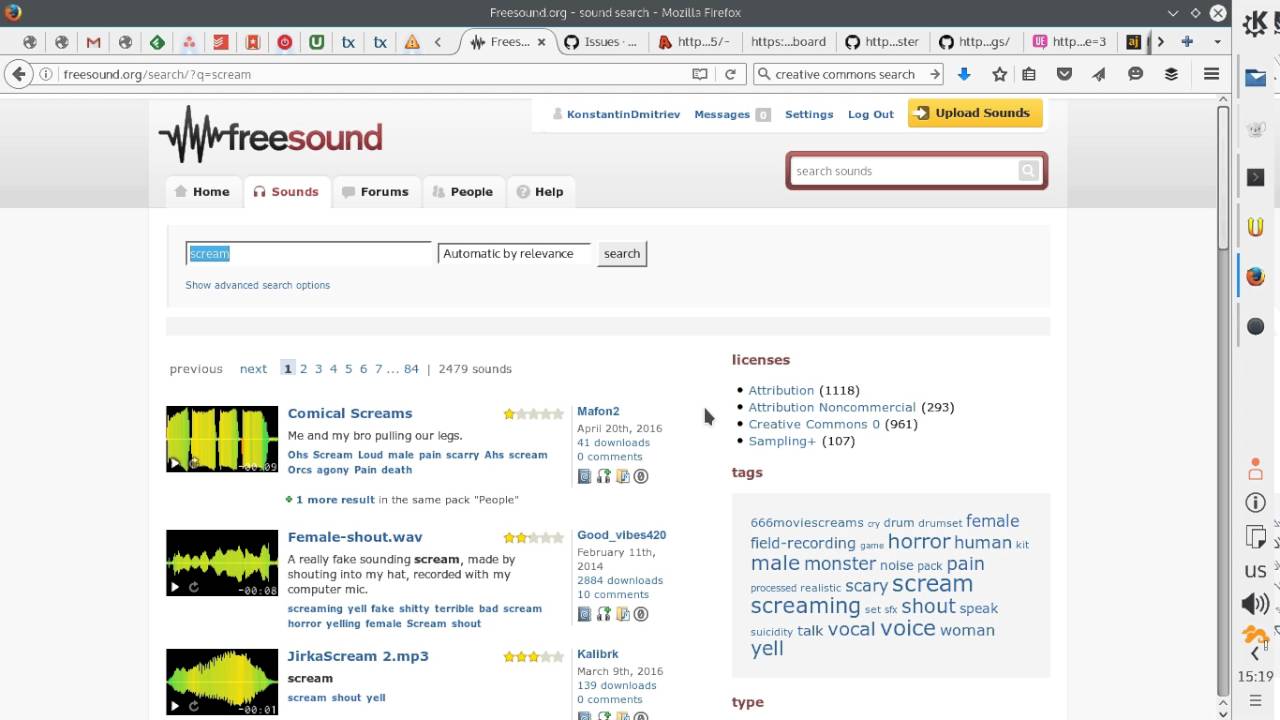Click the Firefox back arrow button
The width and height of the screenshot is (1280, 720).
pos(18,74)
